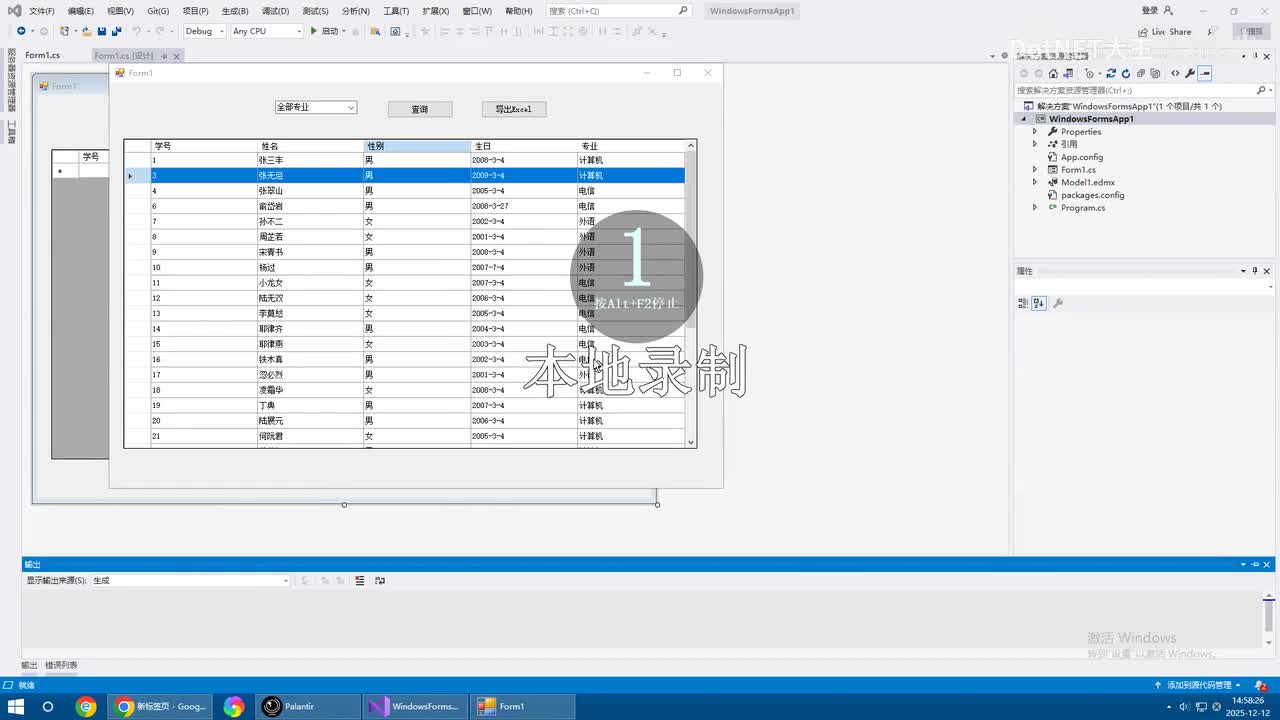Switch to the 错误列表 tab at bottom
This screenshot has height=720, width=1280.
[x=61, y=665]
